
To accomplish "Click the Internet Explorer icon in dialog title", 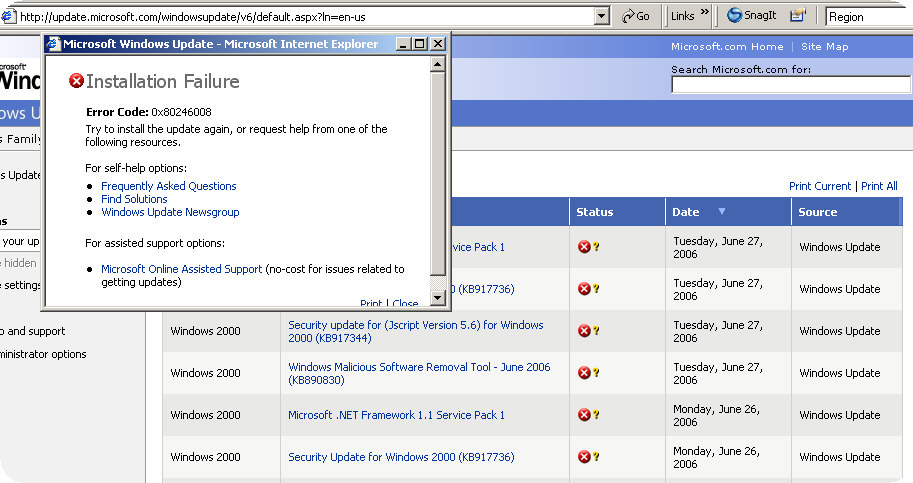I will click(x=54, y=44).
